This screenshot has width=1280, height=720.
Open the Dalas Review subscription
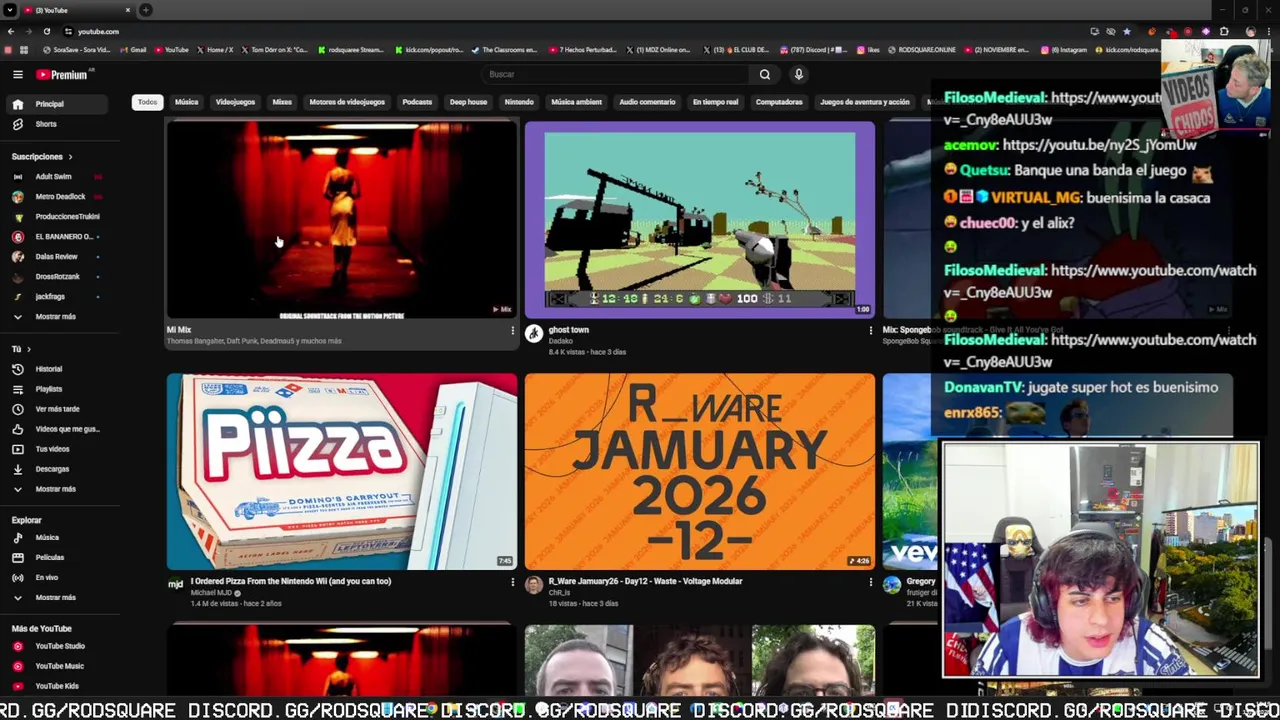pyautogui.click(x=60, y=257)
